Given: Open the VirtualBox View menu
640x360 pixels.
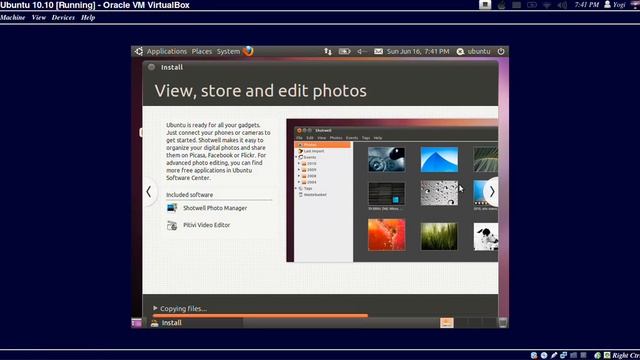Looking at the screenshot, I should (39, 18).
